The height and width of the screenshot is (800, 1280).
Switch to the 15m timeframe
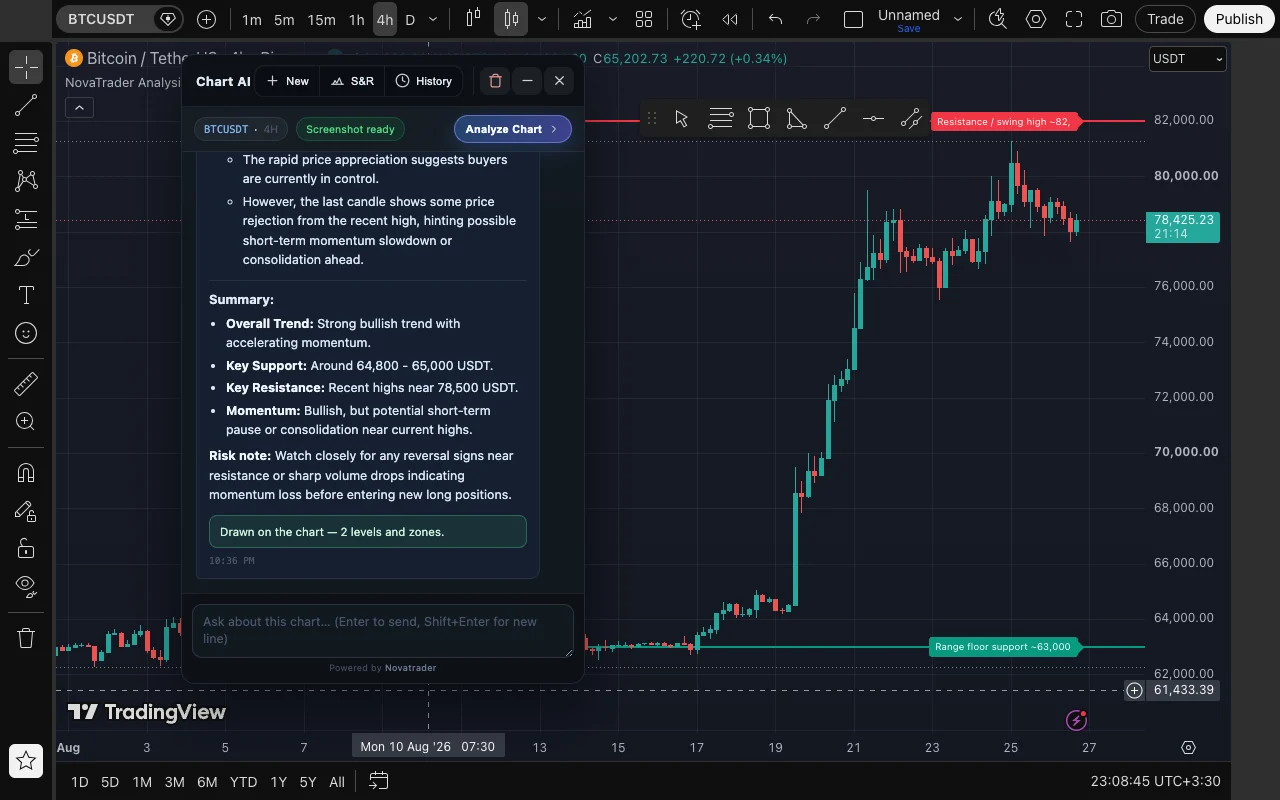[x=321, y=19]
